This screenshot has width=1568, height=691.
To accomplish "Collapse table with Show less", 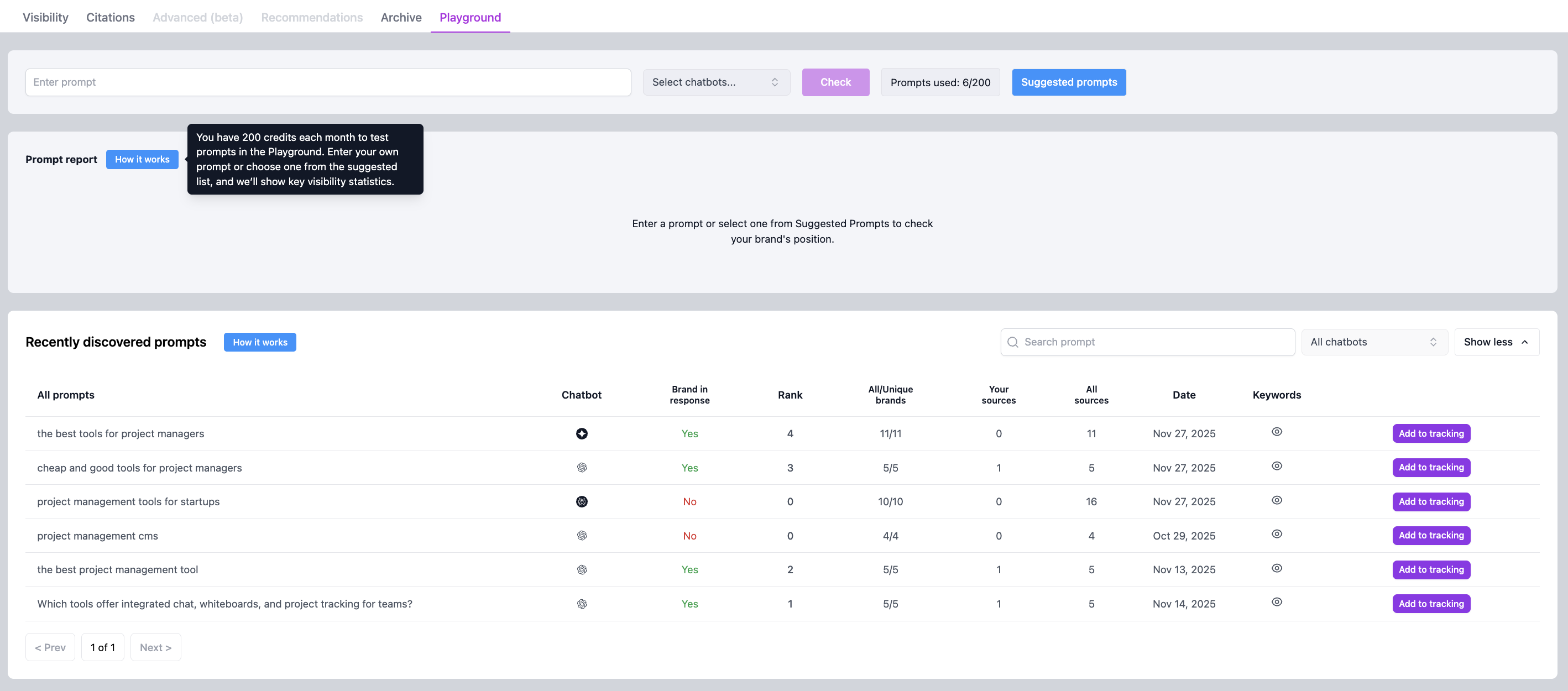I will point(1496,342).
